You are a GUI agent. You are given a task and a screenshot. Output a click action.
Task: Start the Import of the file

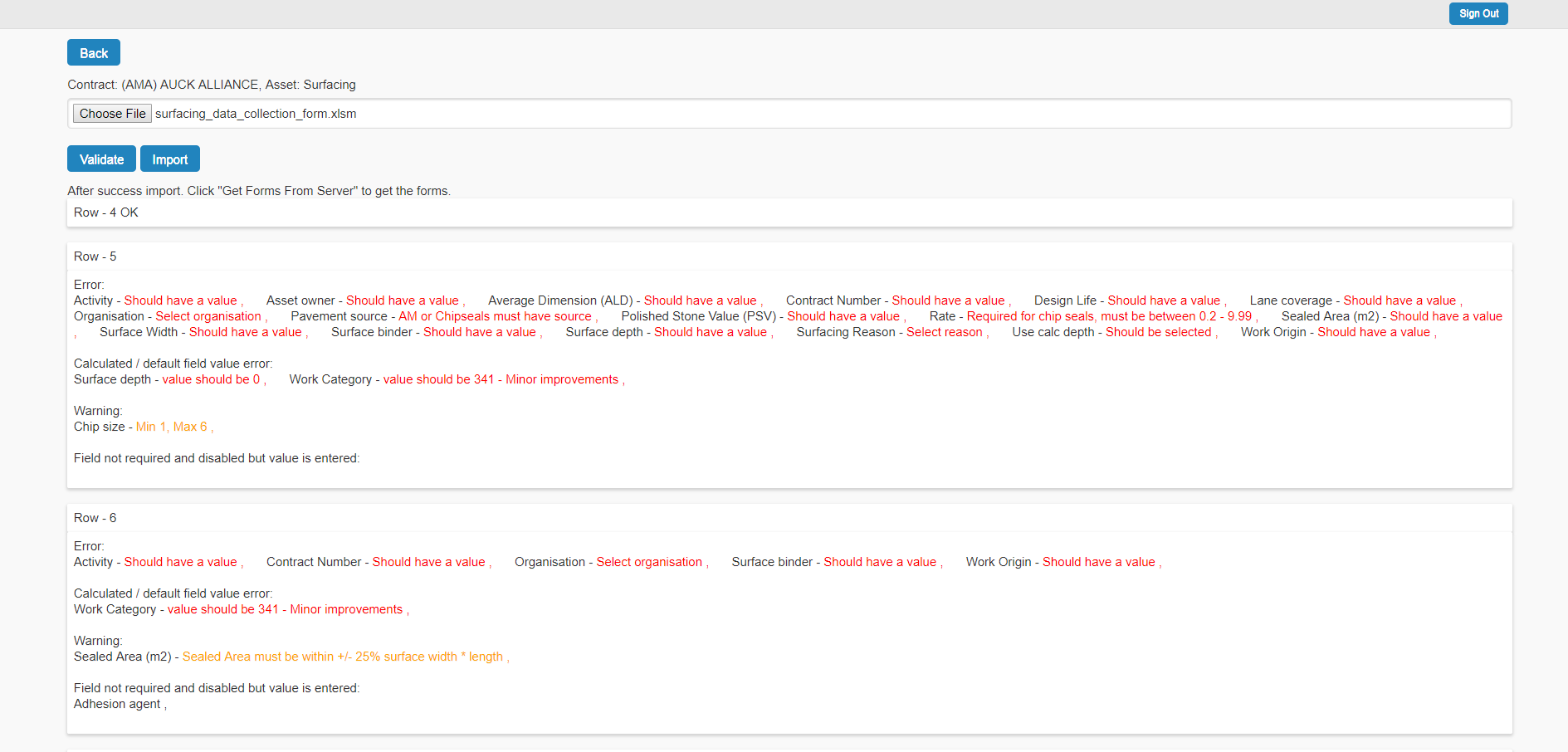pos(169,159)
